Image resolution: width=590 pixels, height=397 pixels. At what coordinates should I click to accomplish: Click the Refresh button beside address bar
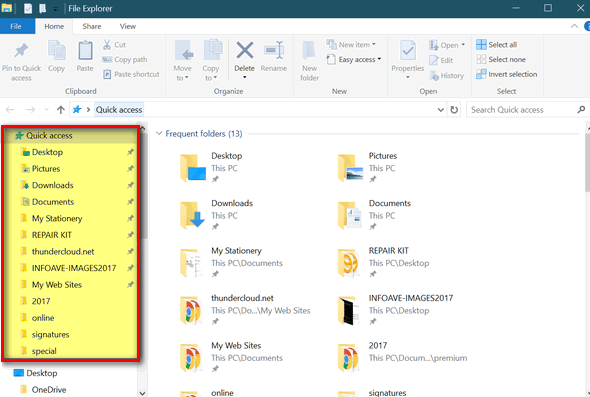(x=454, y=110)
